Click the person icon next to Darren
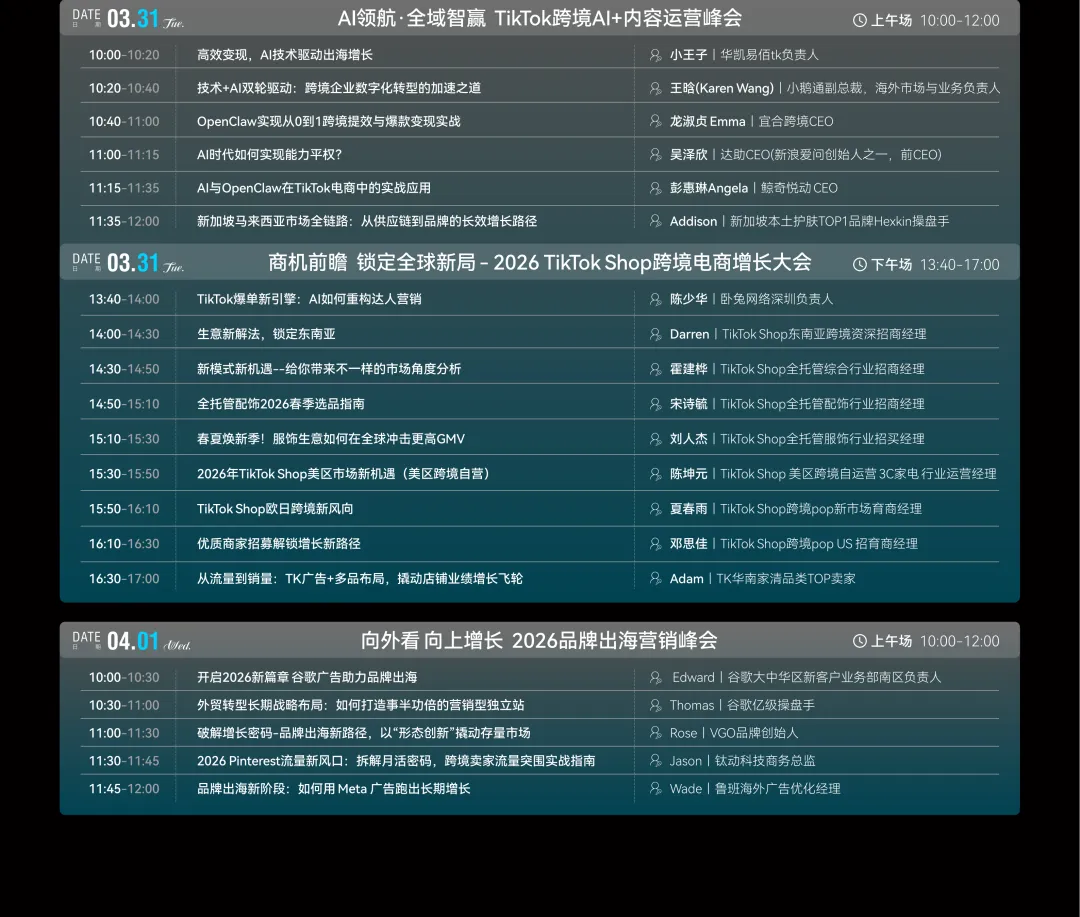This screenshot has width=1080, height=917. [656, 334]
